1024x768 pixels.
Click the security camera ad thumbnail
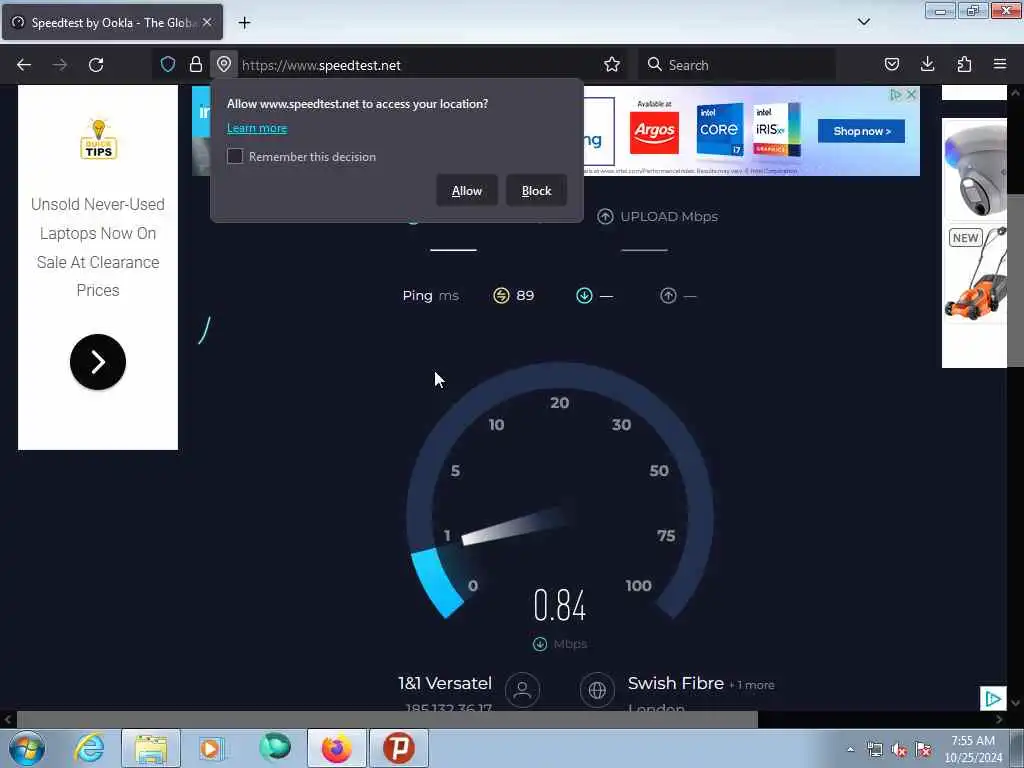(x=976, y=170)
